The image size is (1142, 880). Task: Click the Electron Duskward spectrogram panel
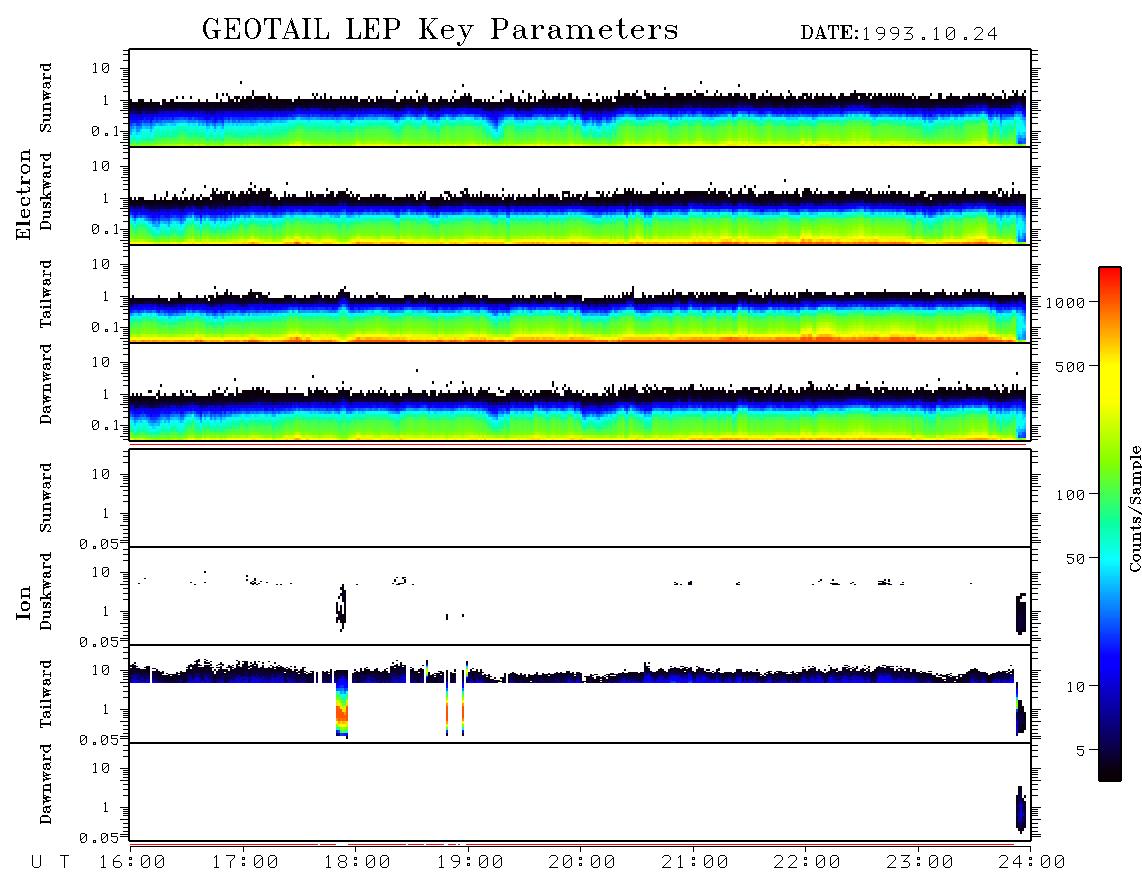click(580, 196)
